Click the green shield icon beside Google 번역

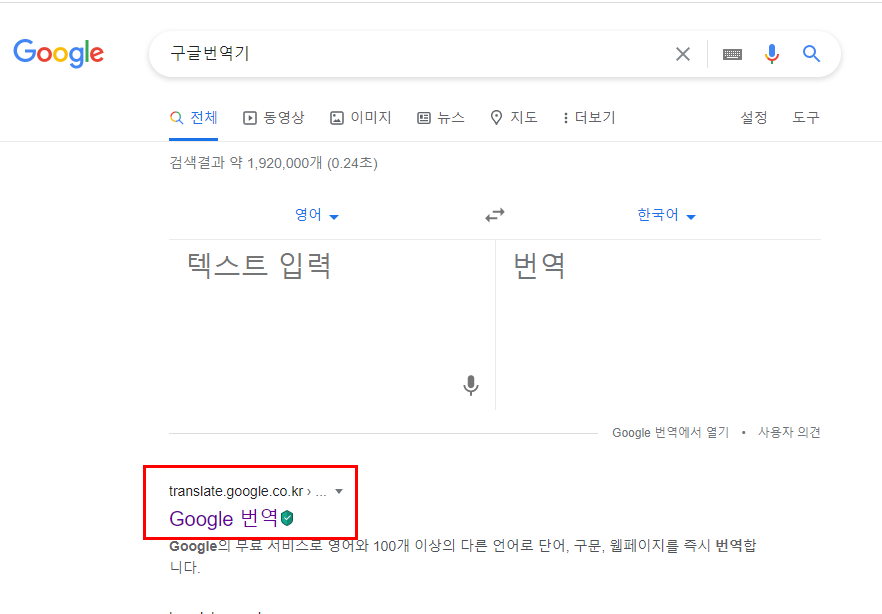click(287, 518)
